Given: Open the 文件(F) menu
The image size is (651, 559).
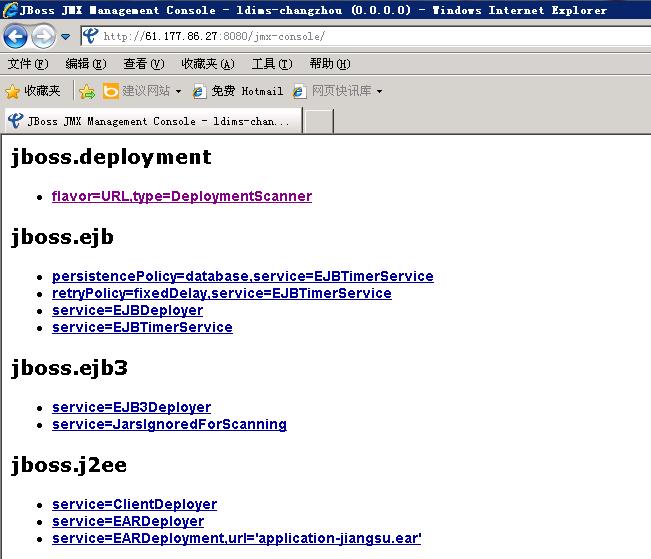Looking at the screenshot, I should (x=28, y=64).
